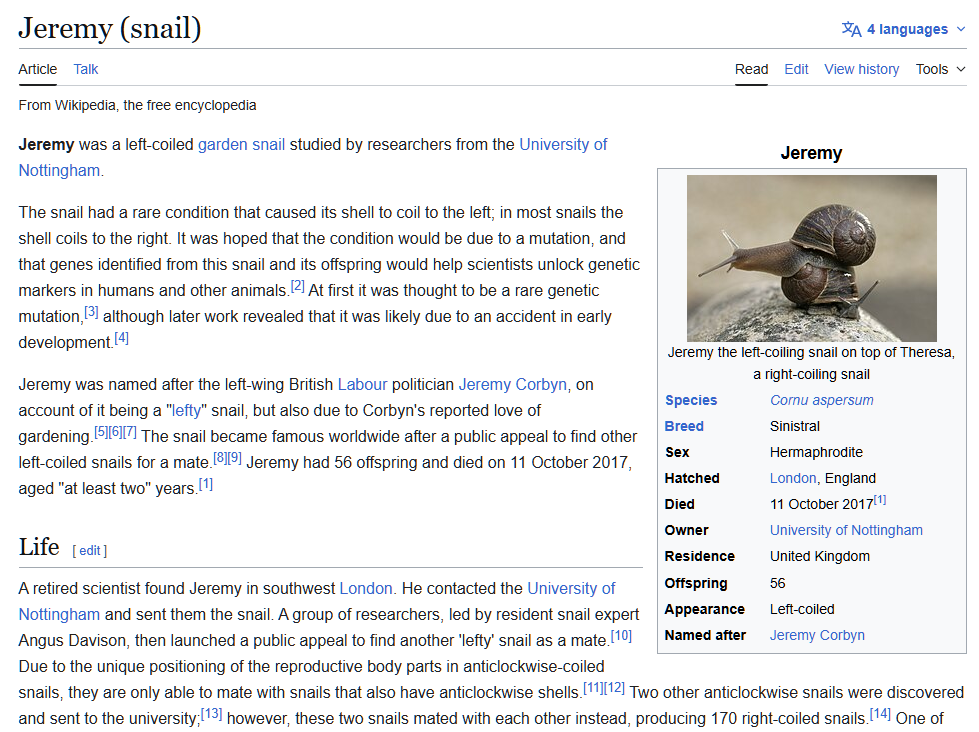Follow the Breed label link in infobox
This screenshot has width=979, height=732.
coord(684,426)
